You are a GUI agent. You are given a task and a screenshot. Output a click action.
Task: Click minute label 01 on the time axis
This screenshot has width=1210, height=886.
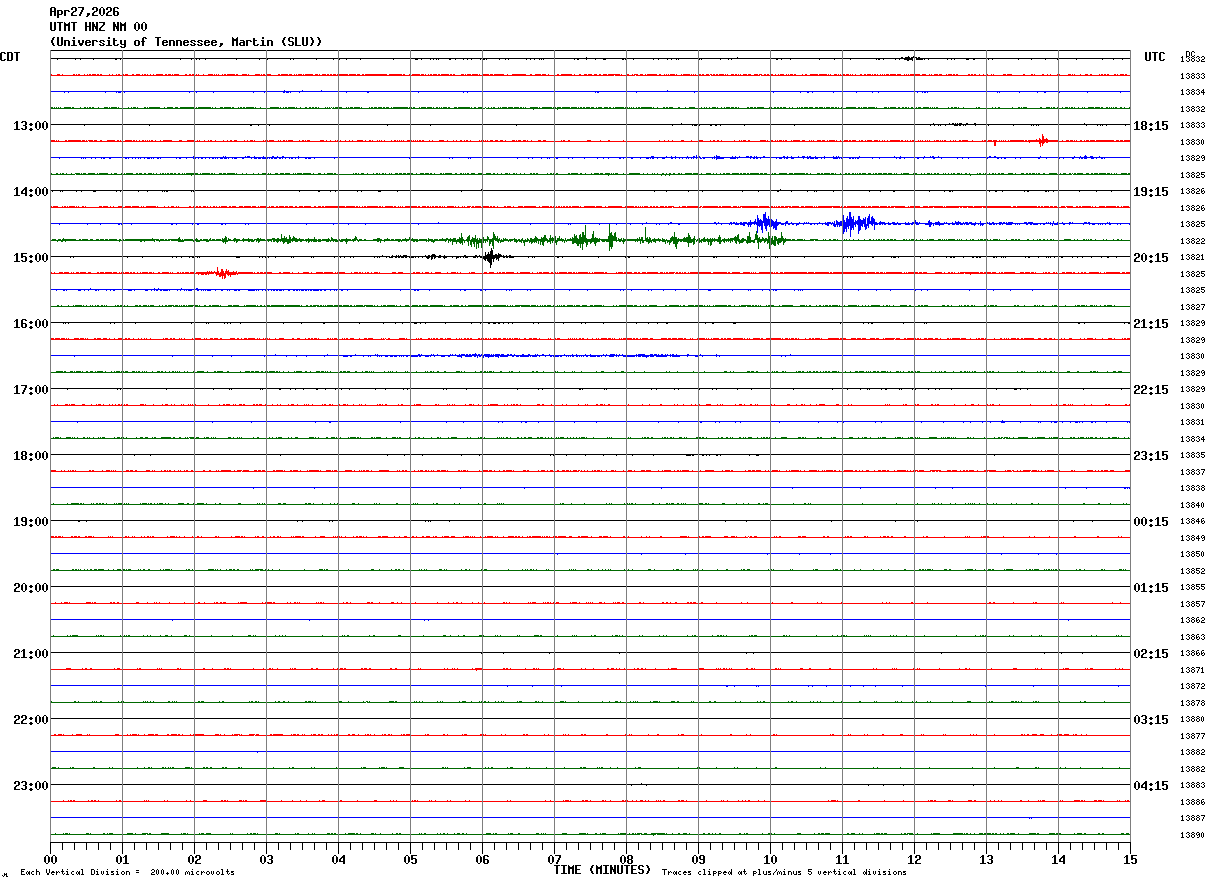click(122, 859)
